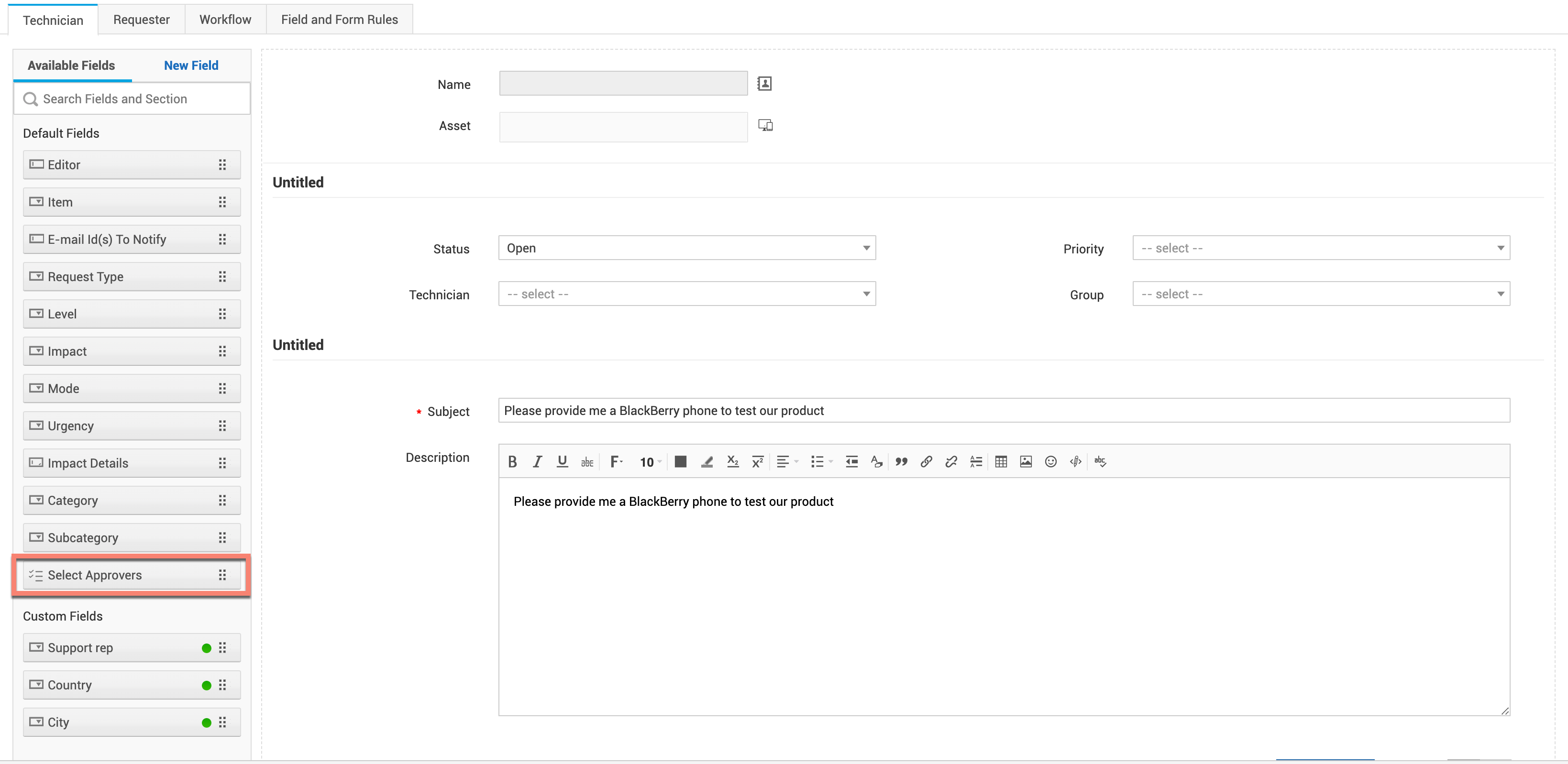Screen dimensions: 1568x764
Task: Click the asset picker icon beside Asset
Action: point(765,125)
